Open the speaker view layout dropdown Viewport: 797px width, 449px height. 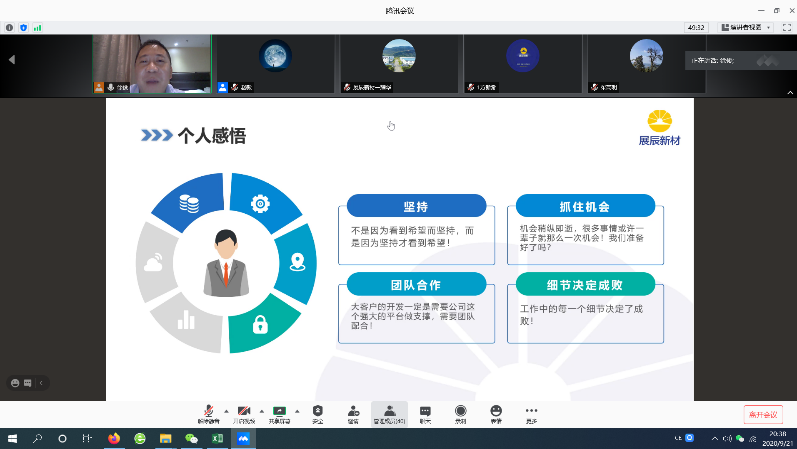point(746,27)
